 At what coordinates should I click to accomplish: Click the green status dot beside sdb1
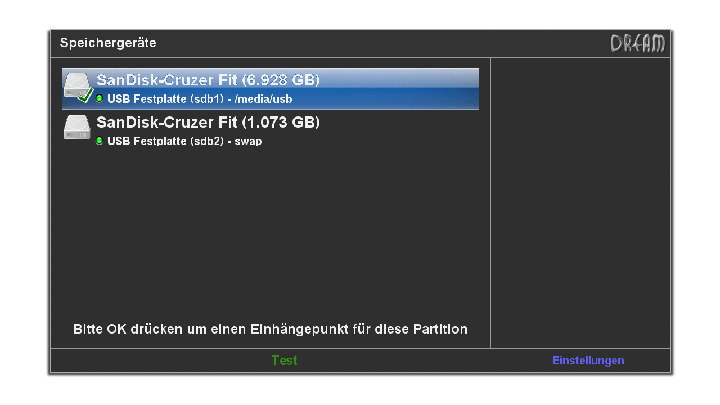point(99,98)
